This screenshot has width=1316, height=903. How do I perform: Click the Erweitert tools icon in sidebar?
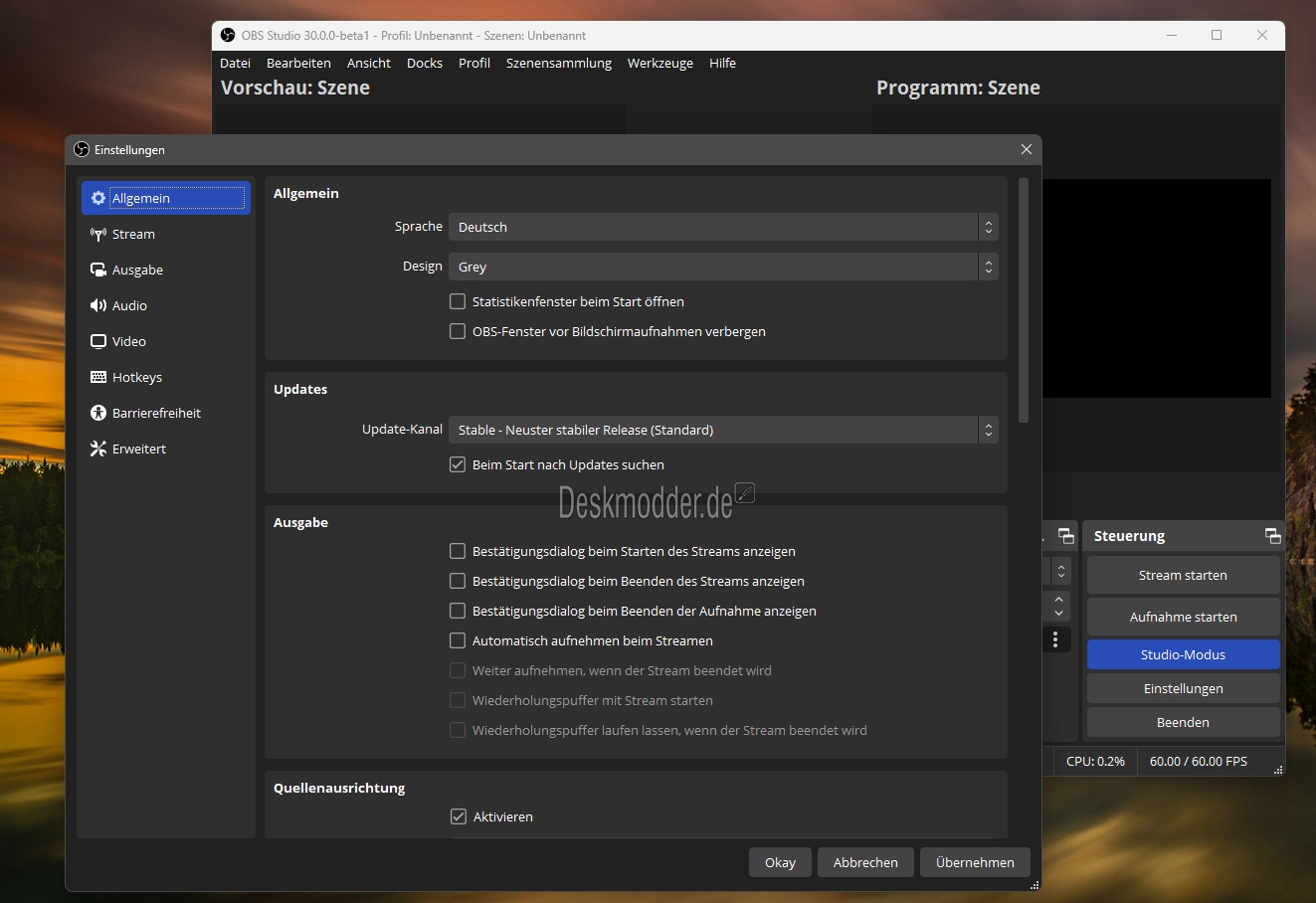[x=98, y=449]
